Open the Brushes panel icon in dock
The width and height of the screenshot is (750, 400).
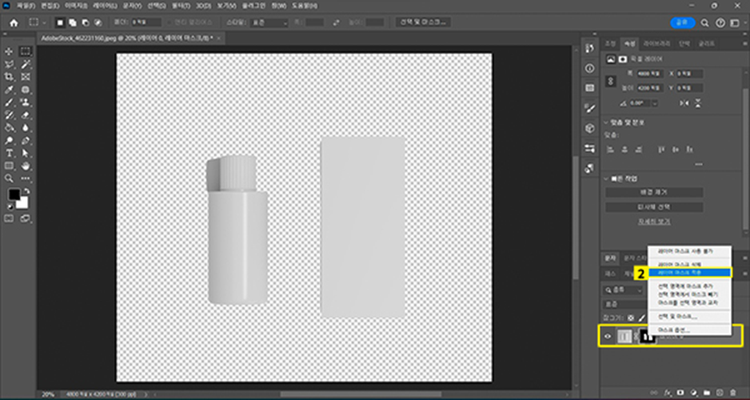tap(590, 108)
